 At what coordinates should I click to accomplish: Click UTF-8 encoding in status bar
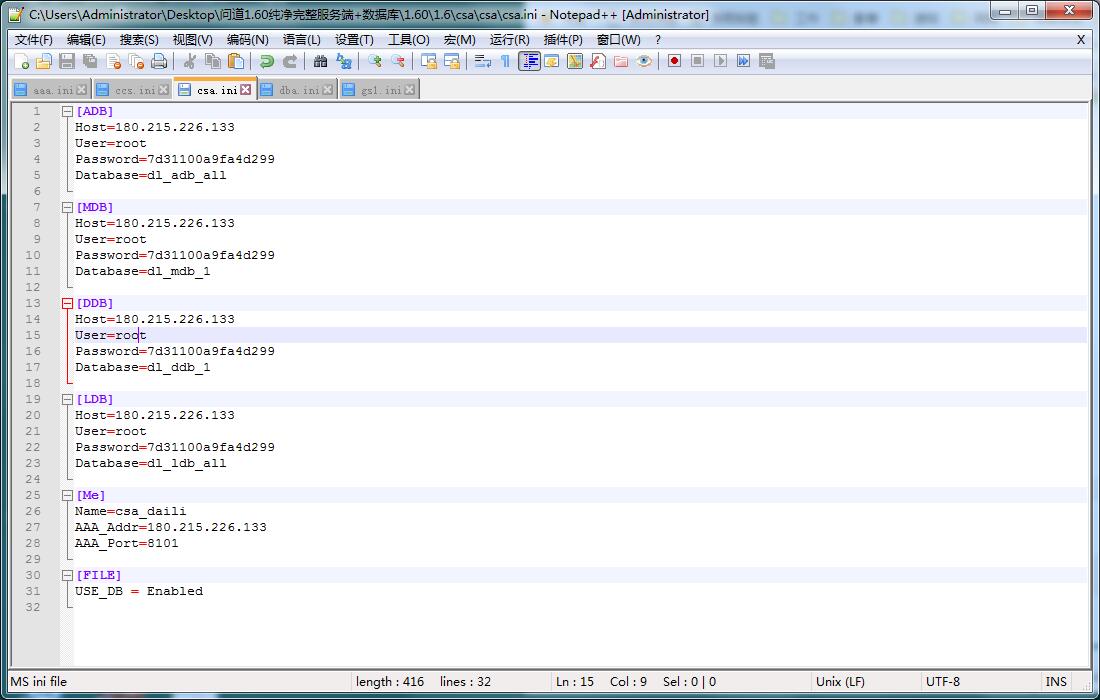point(942,682)
